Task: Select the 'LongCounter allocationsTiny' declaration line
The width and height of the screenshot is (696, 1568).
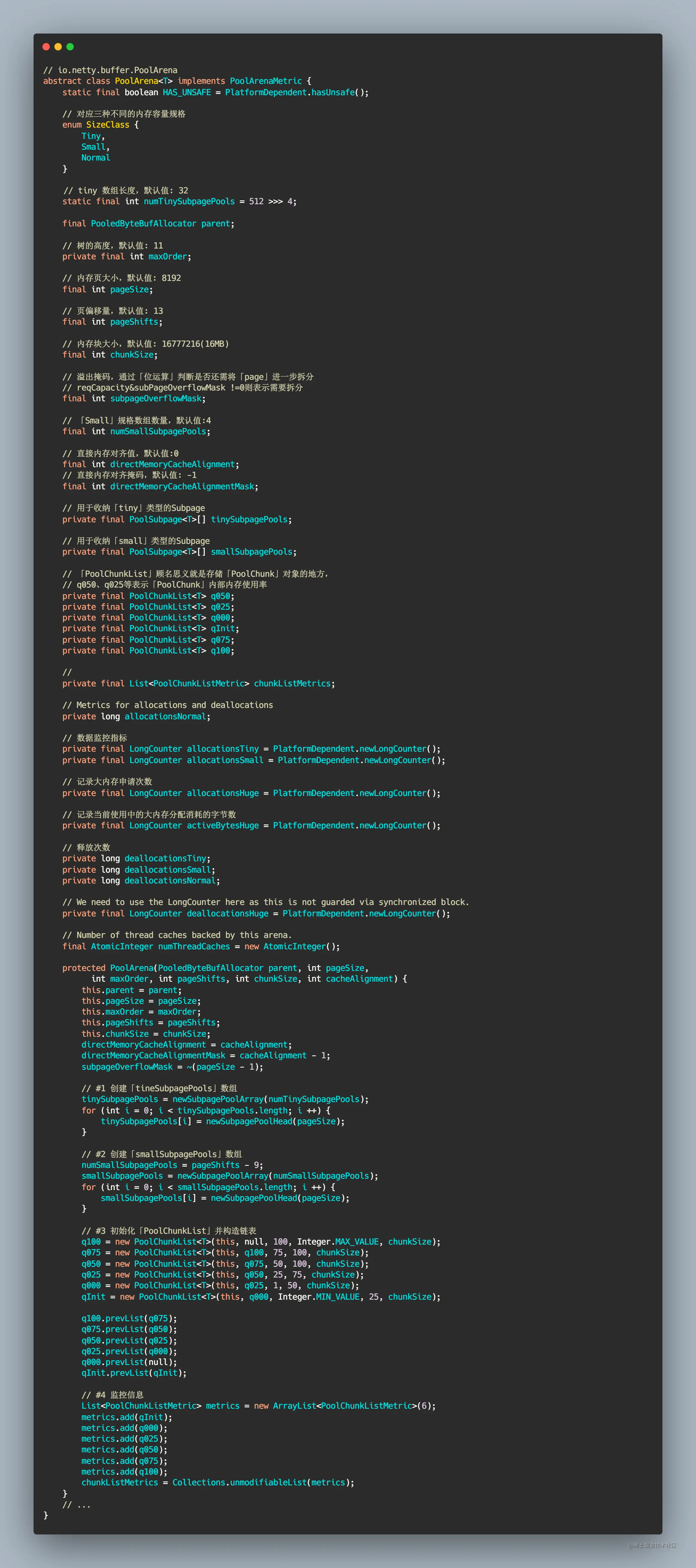Action: [252, 749]
